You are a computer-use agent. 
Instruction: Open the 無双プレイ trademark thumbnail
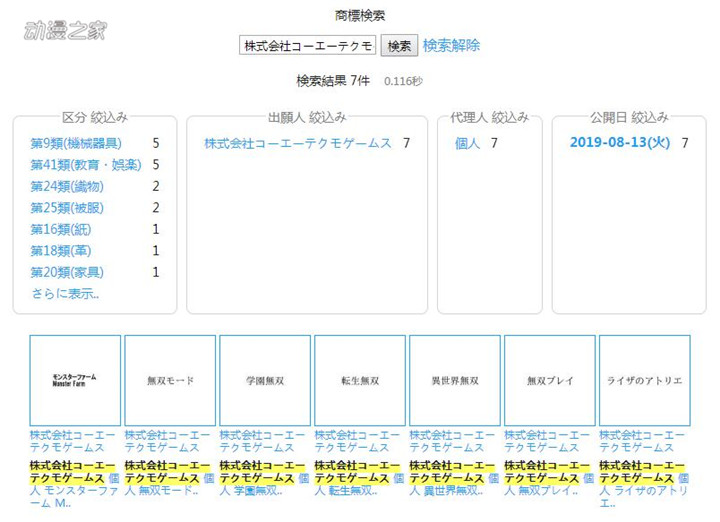[x=550, y=381]
